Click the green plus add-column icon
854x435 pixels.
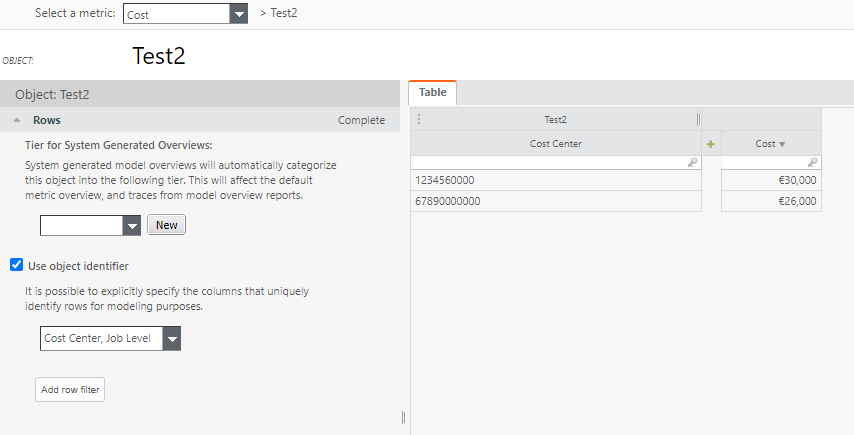click(711, 144)
